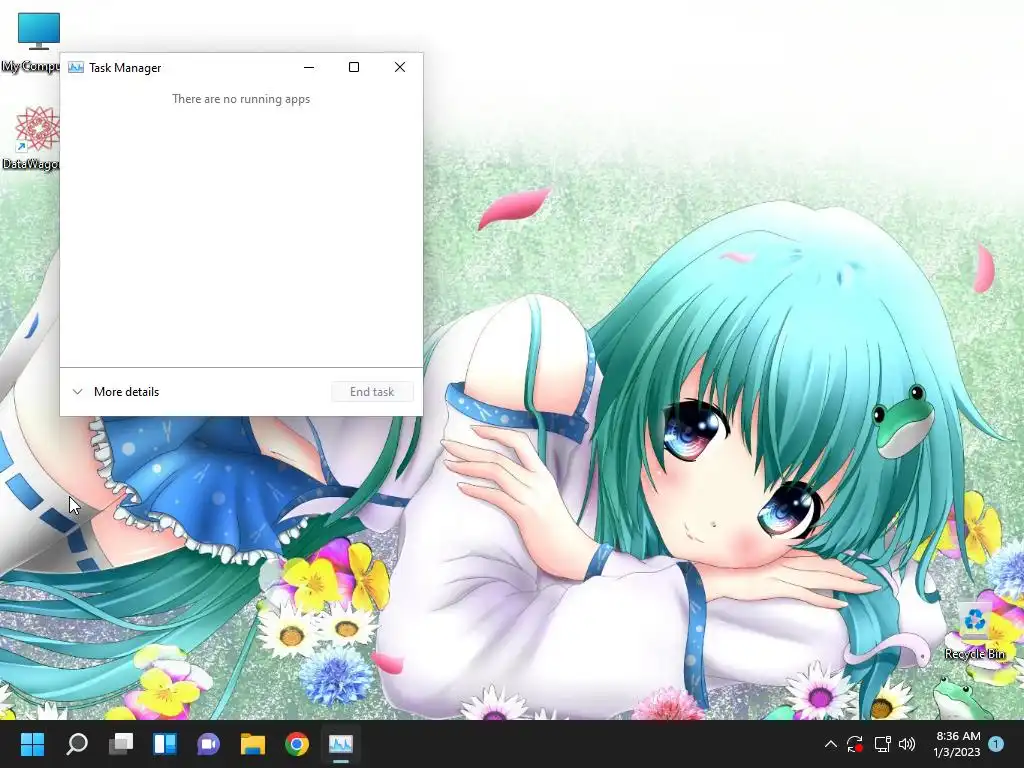
Task: Maximize the Task Manager window
Action: (354, 67)
